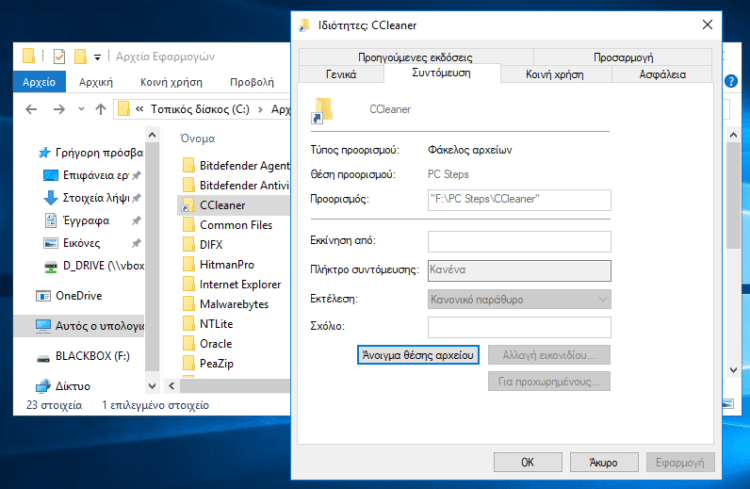The width and height of the screenshot is (750, 489).
Task: Switch to the Γενικά tab in properties
Action: 341,74
